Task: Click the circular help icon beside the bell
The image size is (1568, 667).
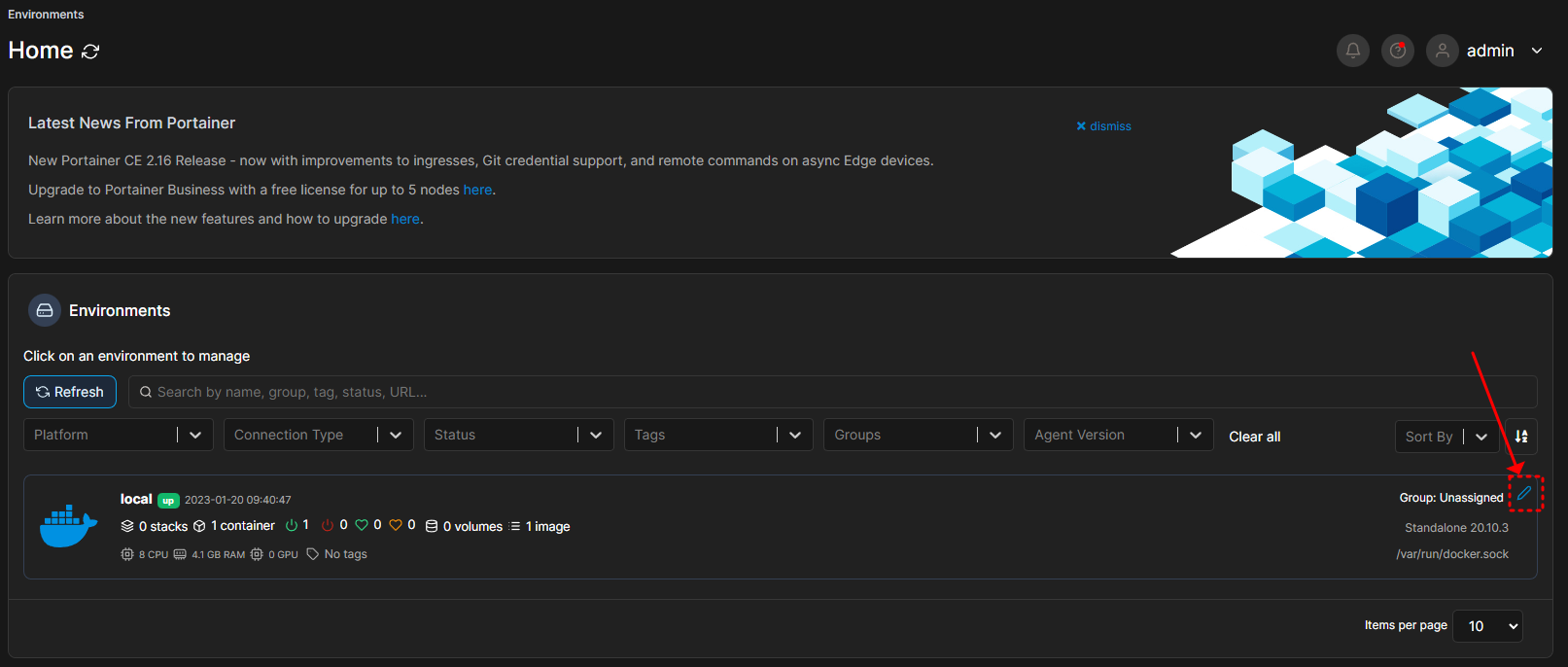Action: 1397,51
